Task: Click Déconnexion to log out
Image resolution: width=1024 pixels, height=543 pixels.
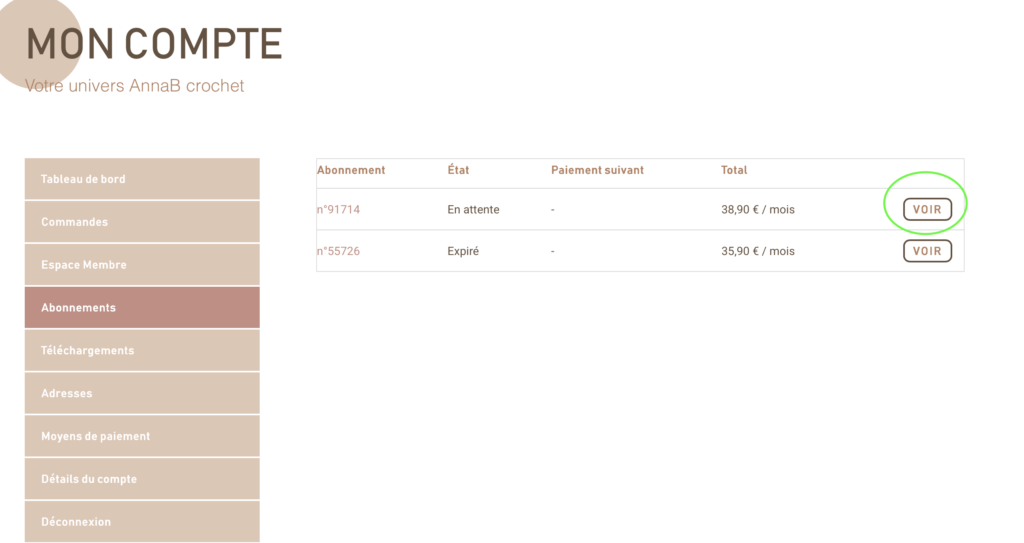Action: [x=142, y=522]
